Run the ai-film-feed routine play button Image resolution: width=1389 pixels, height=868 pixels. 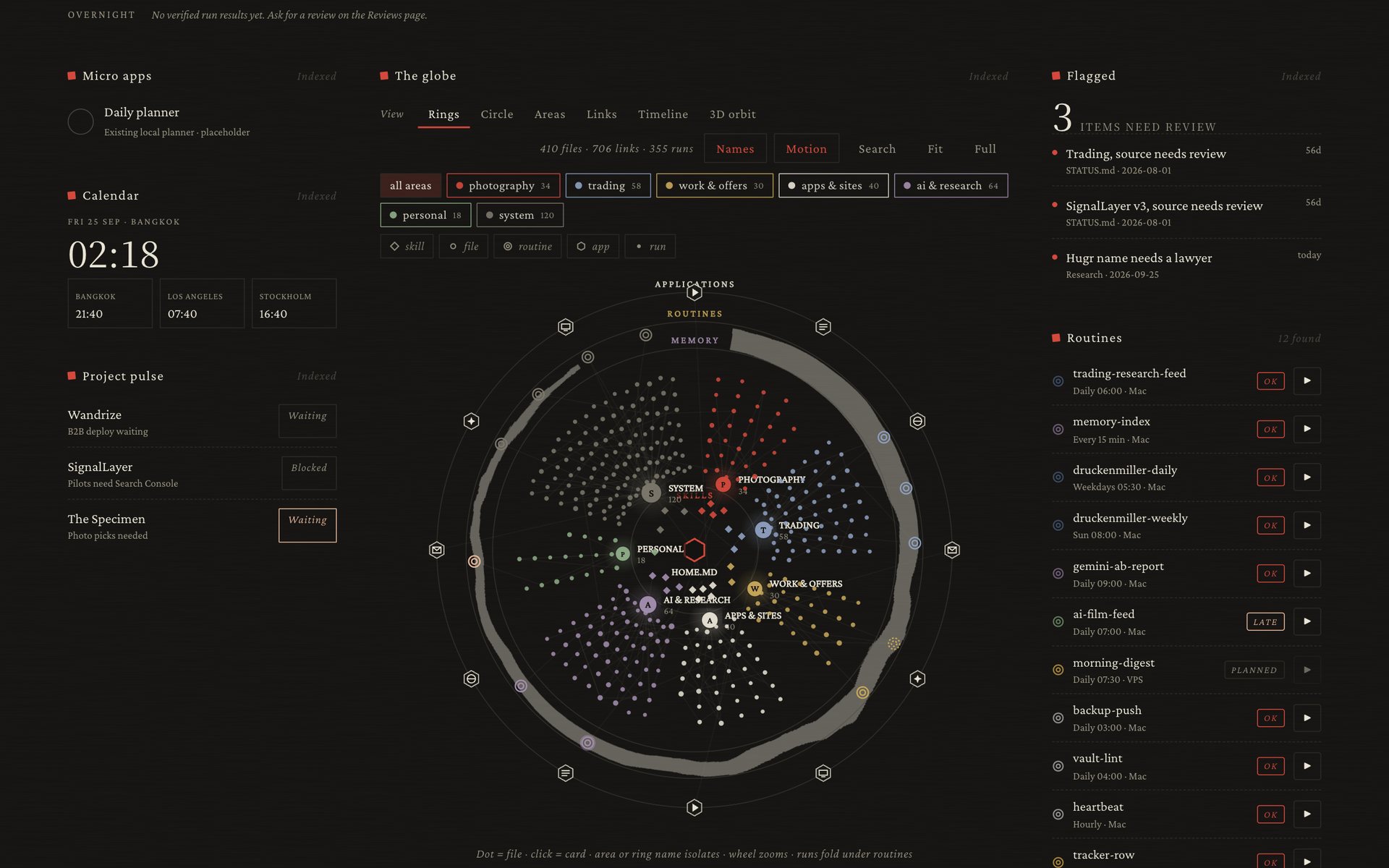click(x=1307, y=621)
